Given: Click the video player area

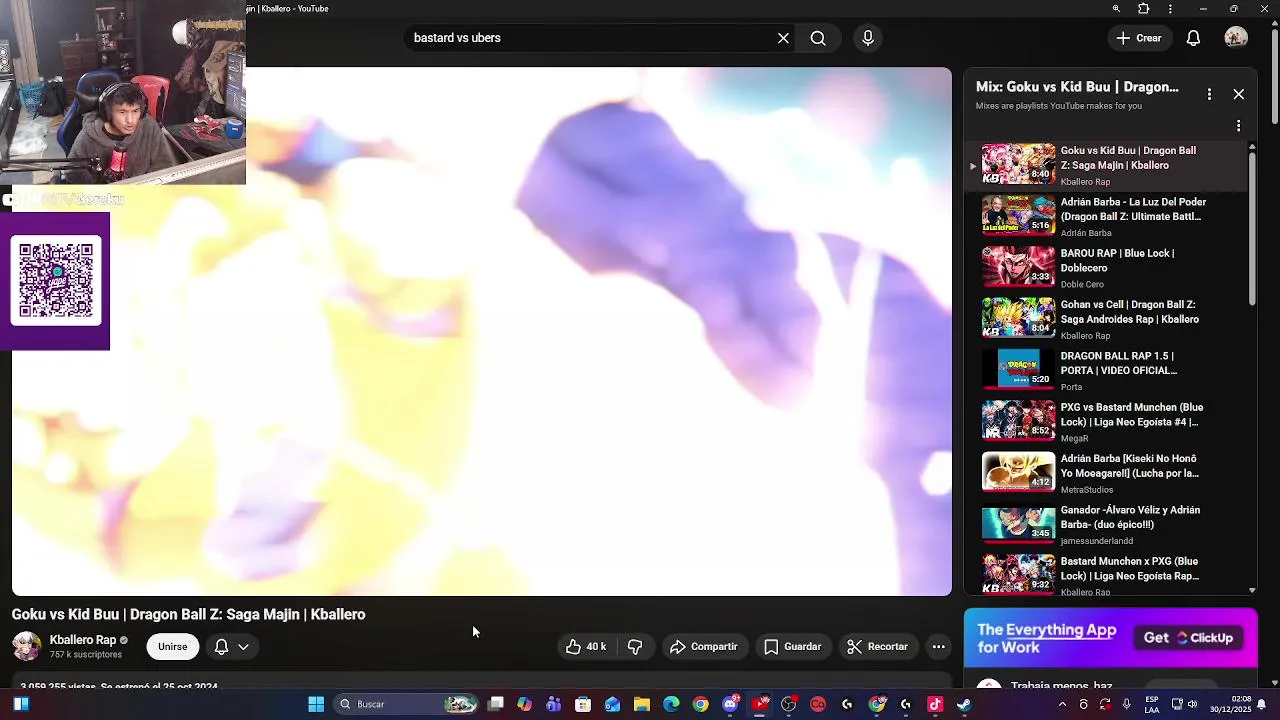Looking at the screenshot, I should point(482,332).
